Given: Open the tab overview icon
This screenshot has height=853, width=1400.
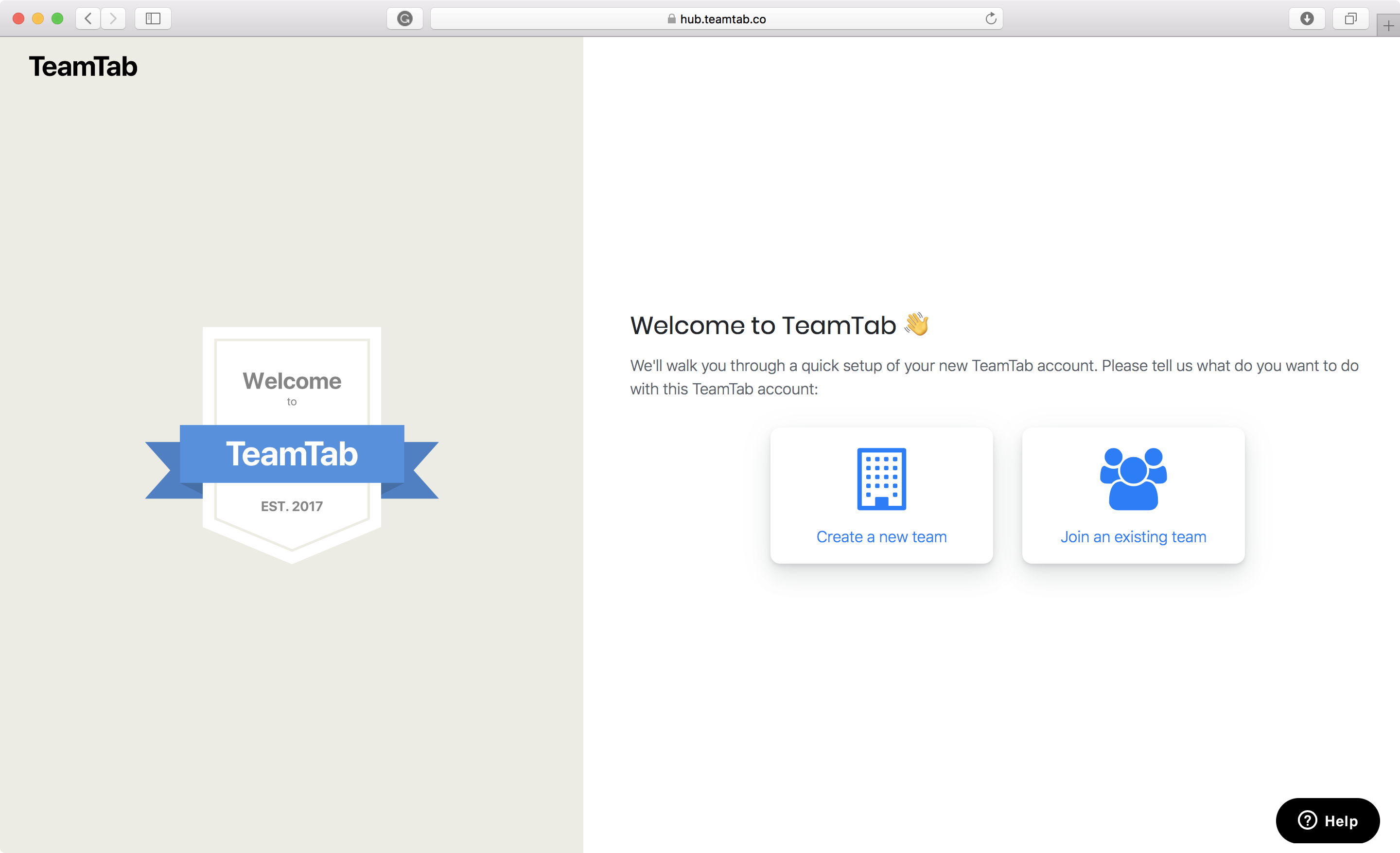Looking at the screenshot, I should 1350,18.
